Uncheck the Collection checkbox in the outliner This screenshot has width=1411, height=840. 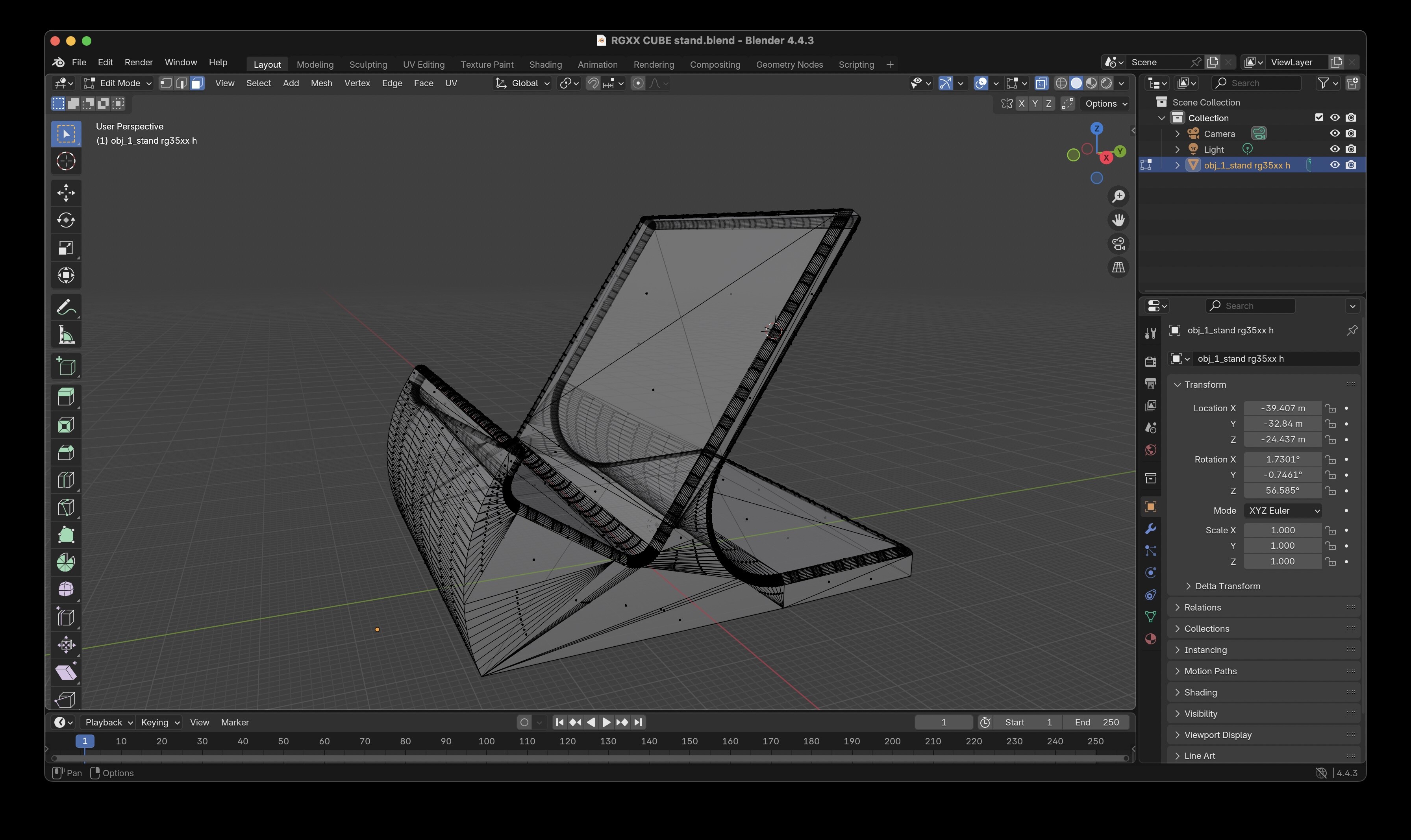click(x=1320, y=117)
